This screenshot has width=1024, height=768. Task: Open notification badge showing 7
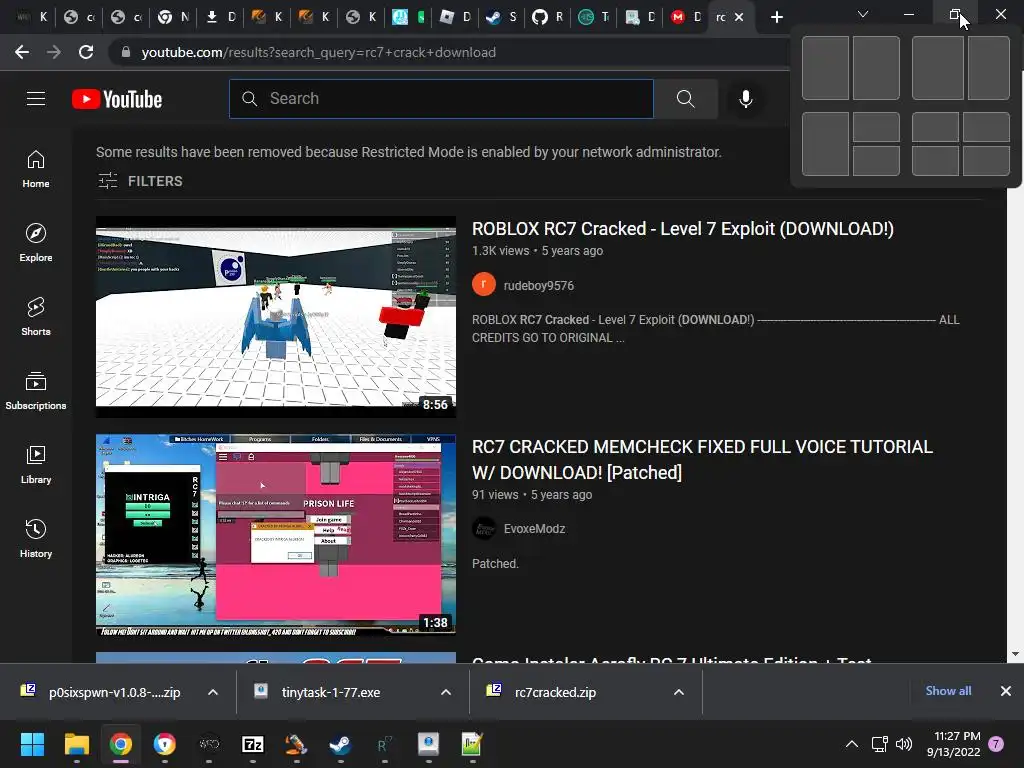996,744
